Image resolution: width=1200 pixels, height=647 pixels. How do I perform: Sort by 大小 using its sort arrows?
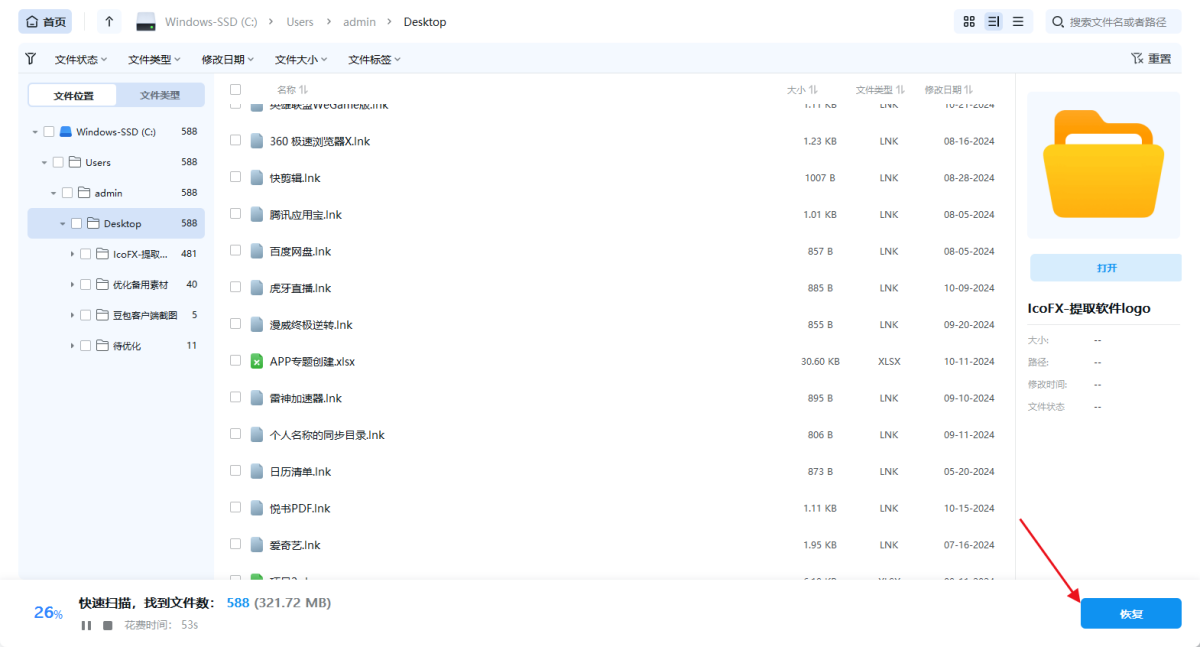[x=813, y=90]
